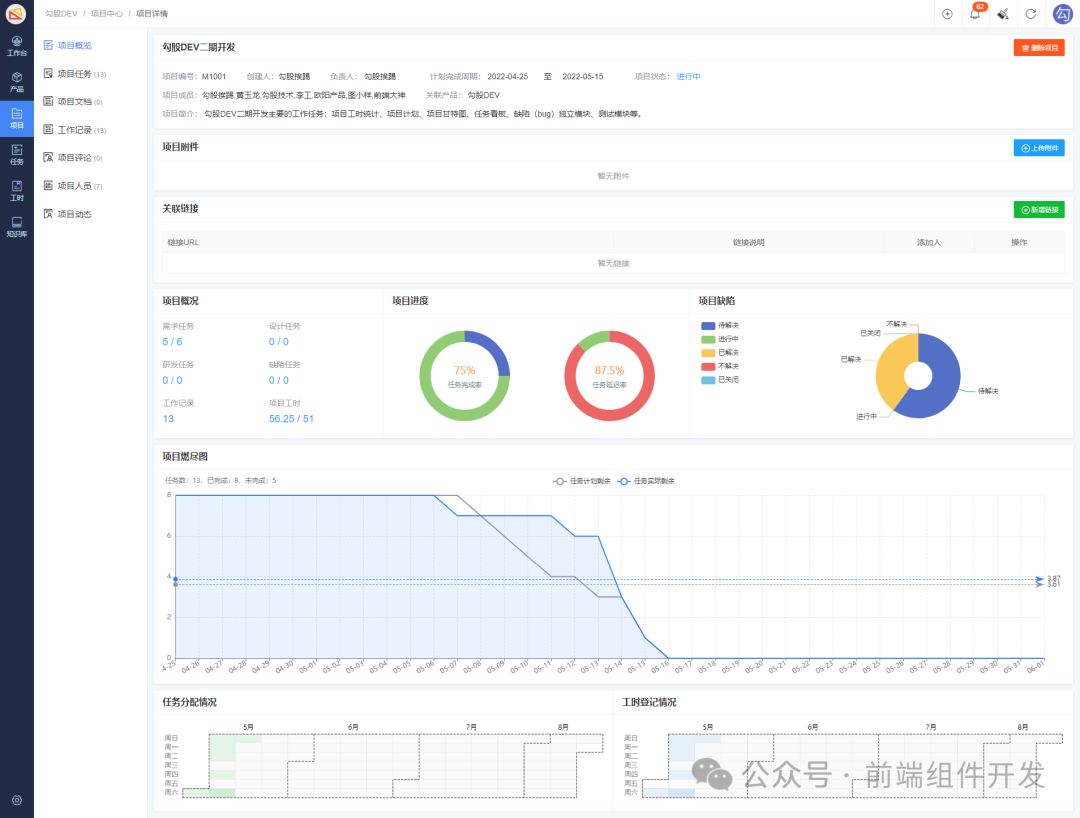
Task: Click the project number M1001
Action: pos(214,76)
